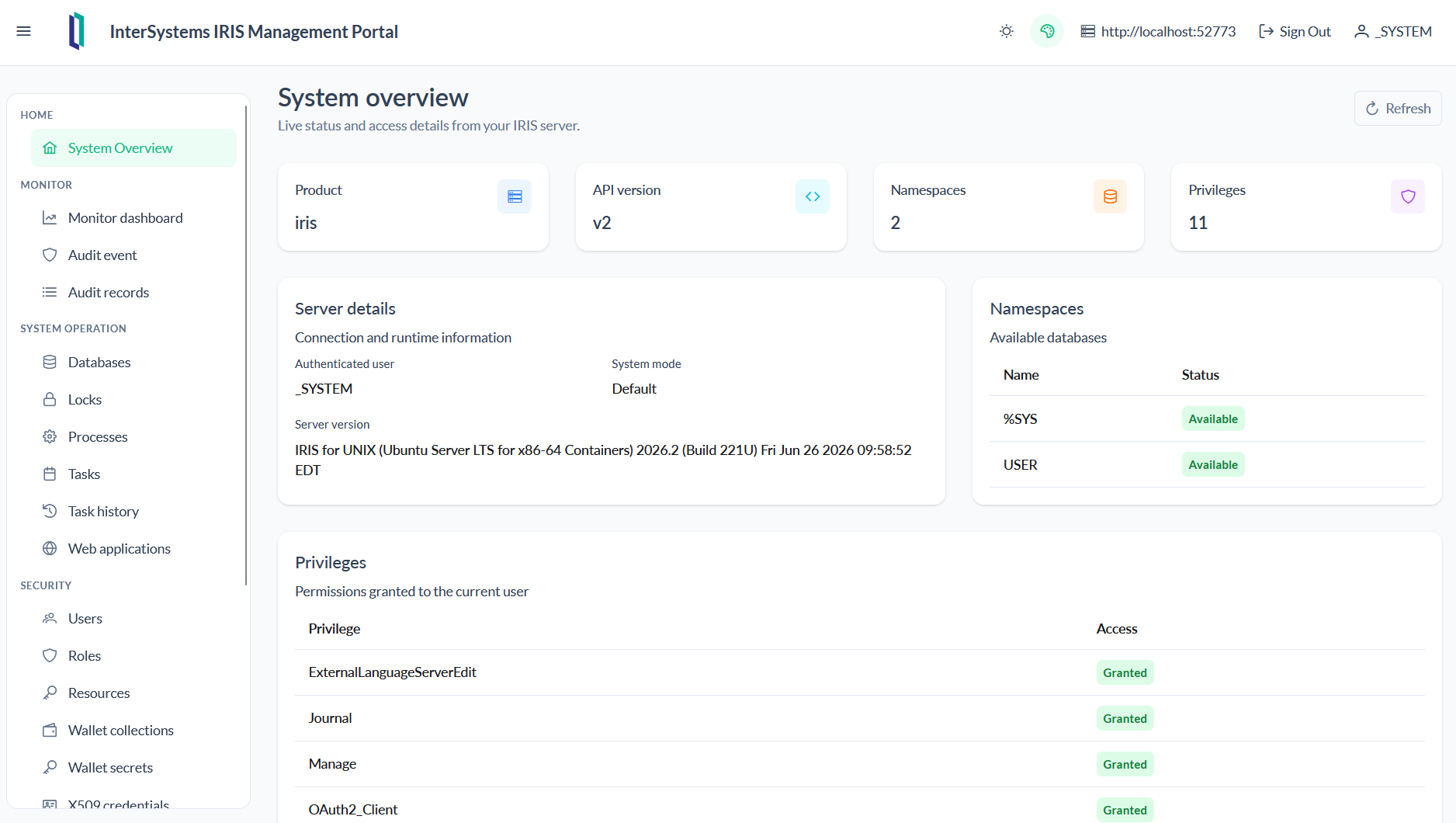1456x823 pixels.
Task: Click the OAuth2_Client privilege name
Action: coord(353,810)
